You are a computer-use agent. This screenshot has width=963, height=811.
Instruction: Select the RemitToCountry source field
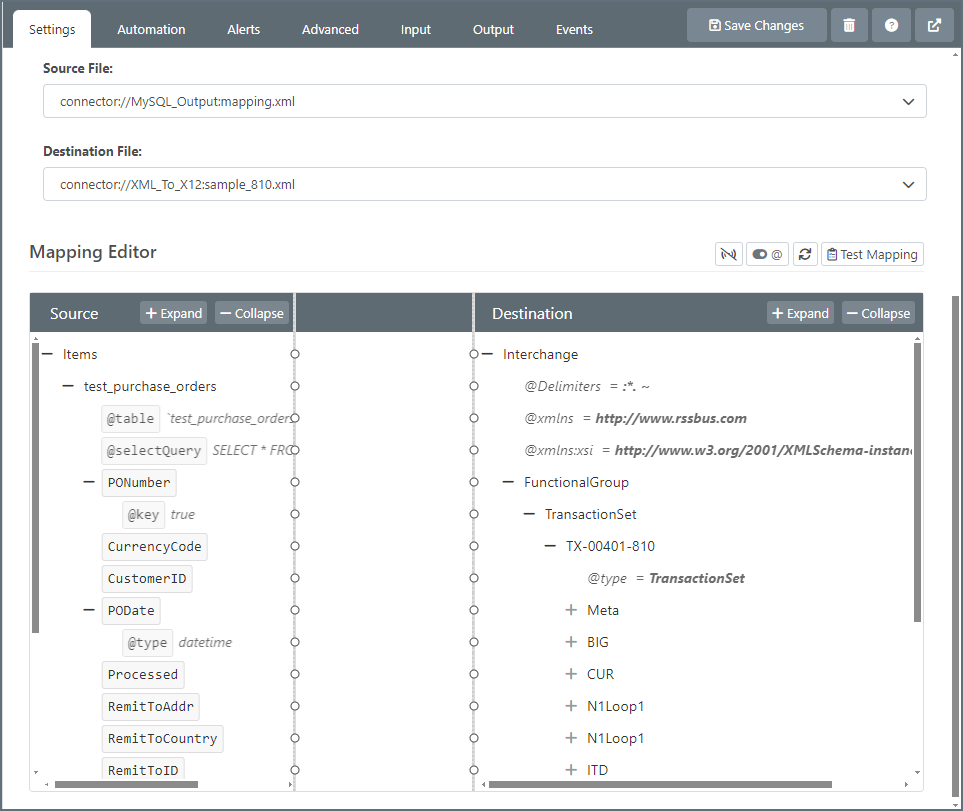click(162, 738)
